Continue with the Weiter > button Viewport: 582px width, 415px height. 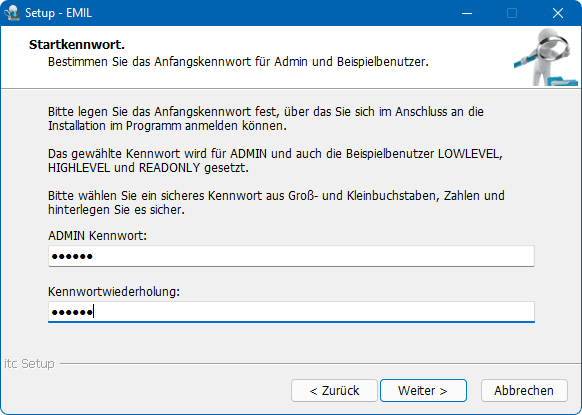click(423, 391)
